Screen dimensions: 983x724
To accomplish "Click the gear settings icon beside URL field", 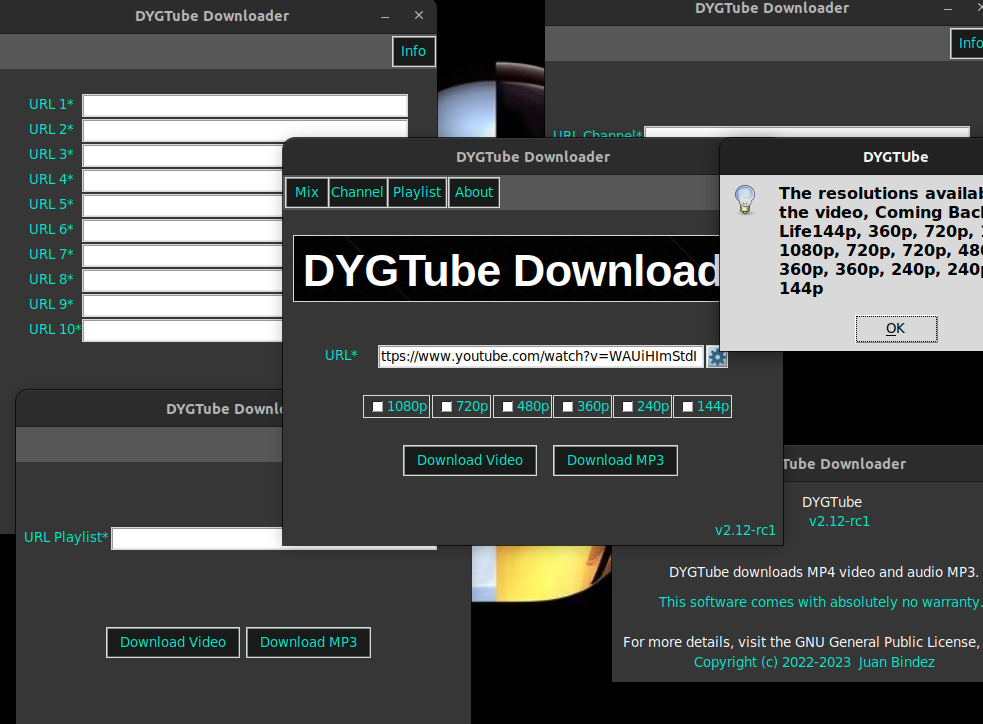I will point(717,357).
